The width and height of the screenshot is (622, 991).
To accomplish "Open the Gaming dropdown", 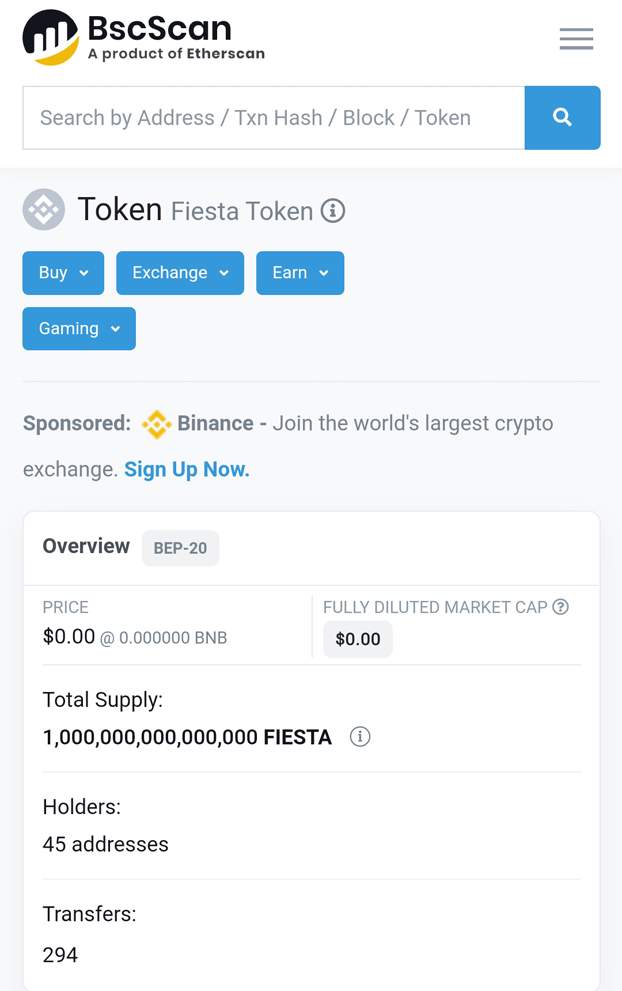I will 78,328.
